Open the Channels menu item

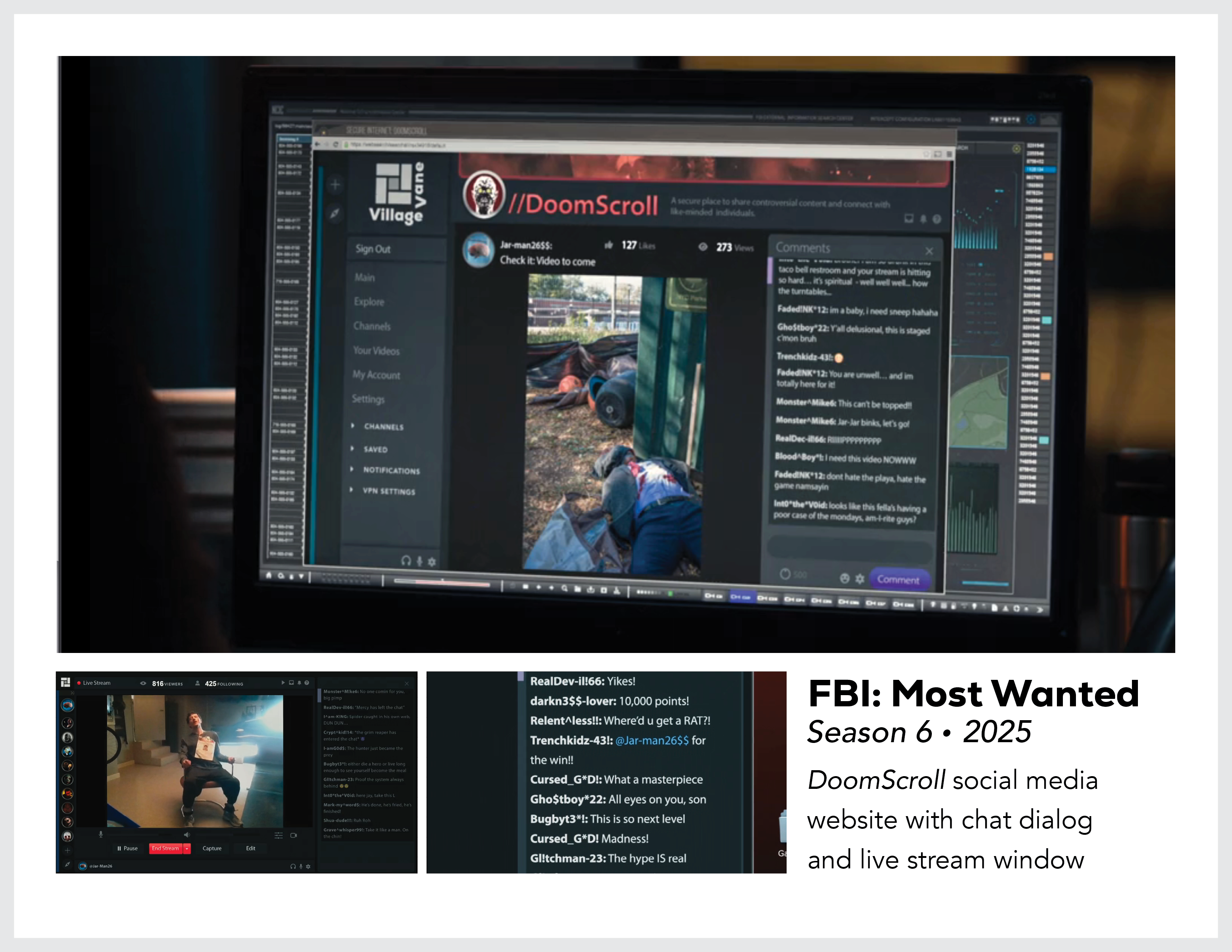[x=372, y=327]
